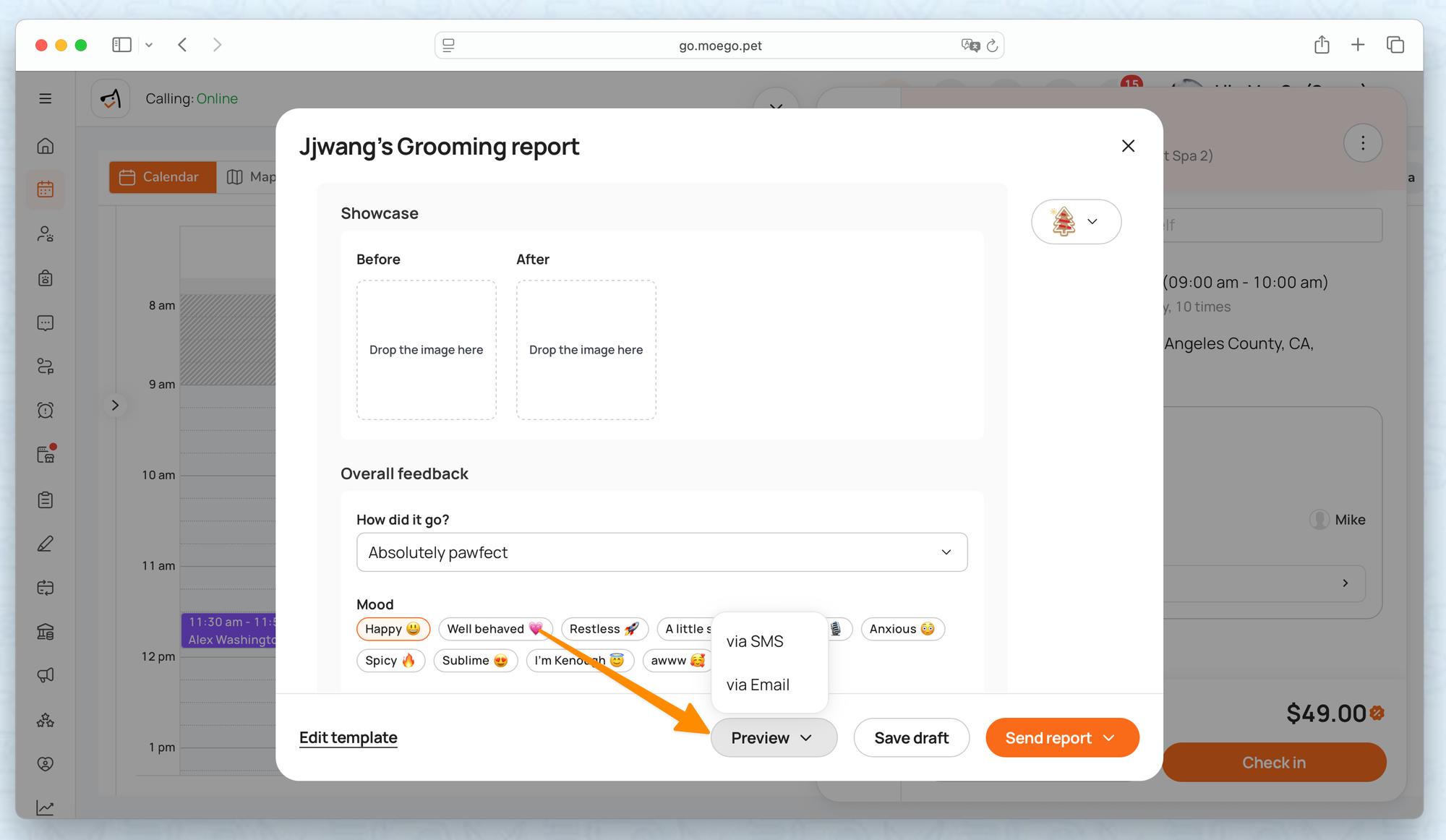This screenshot has width=1446, height=840.
Task: Select the Well behaved mood tag
Action: point(495,629)
